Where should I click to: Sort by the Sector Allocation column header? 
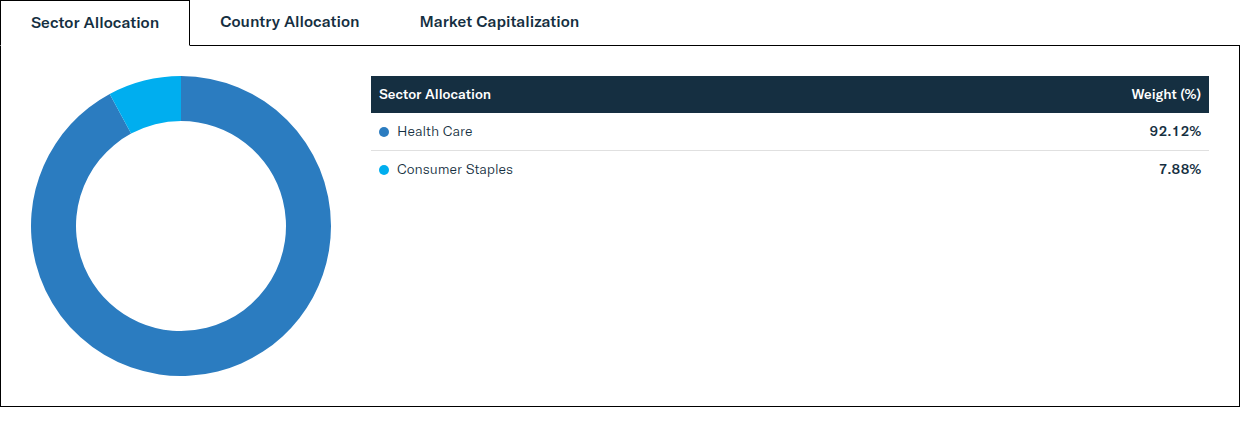(x=435, y=94)
